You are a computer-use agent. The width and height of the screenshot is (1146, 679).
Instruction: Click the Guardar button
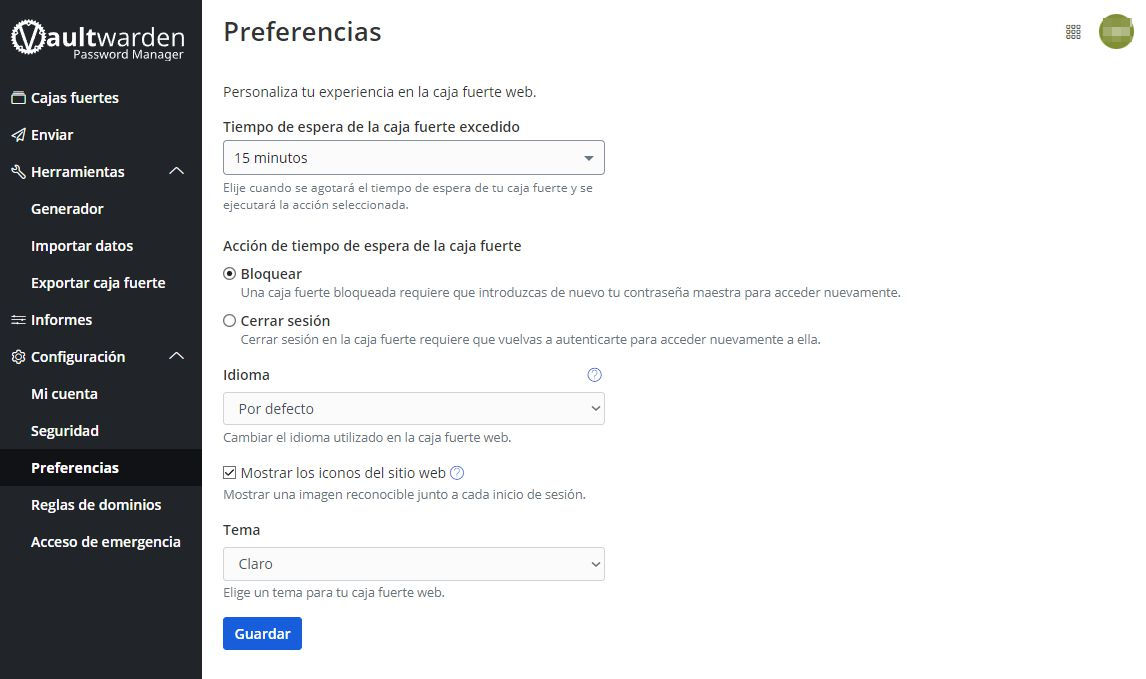(x=262, y=634)
